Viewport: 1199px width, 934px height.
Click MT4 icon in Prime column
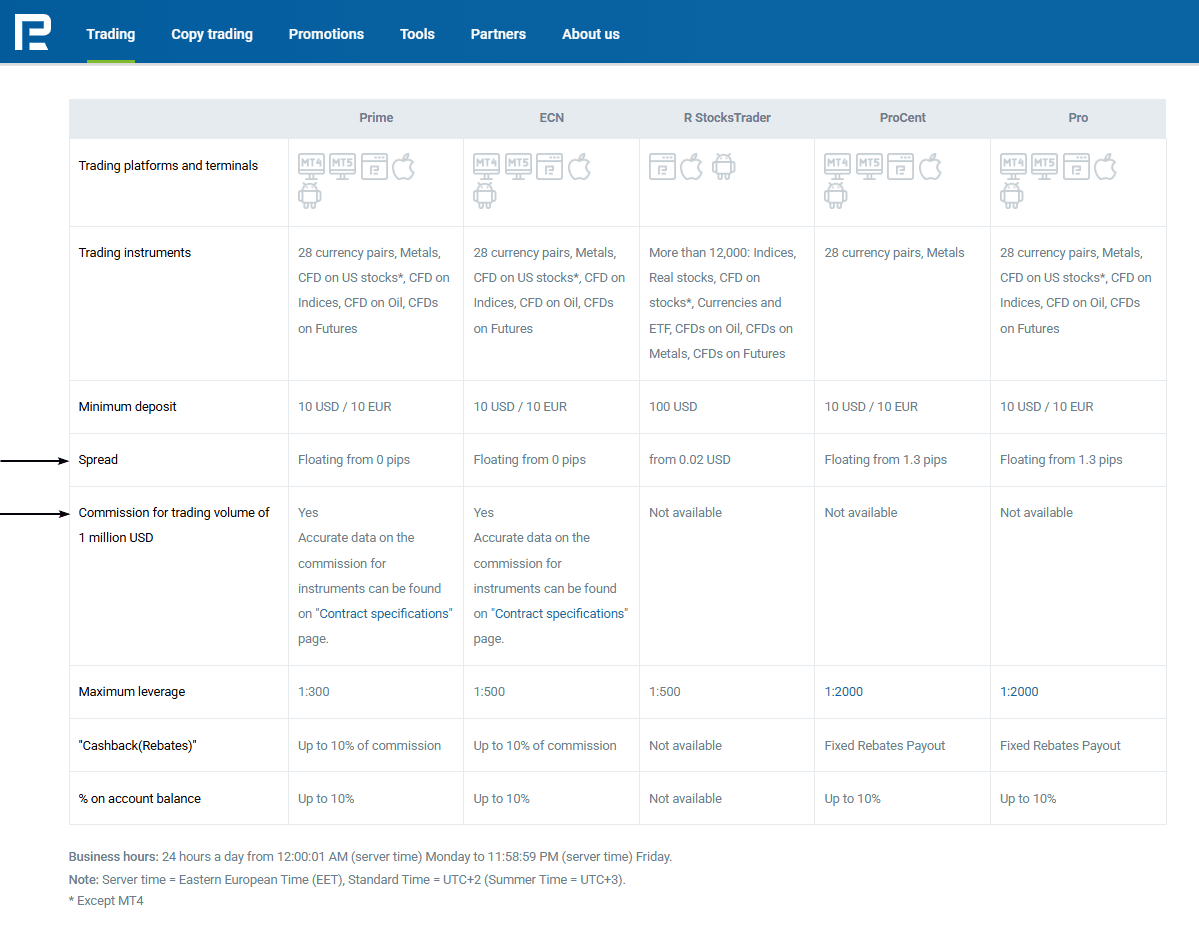311,166
